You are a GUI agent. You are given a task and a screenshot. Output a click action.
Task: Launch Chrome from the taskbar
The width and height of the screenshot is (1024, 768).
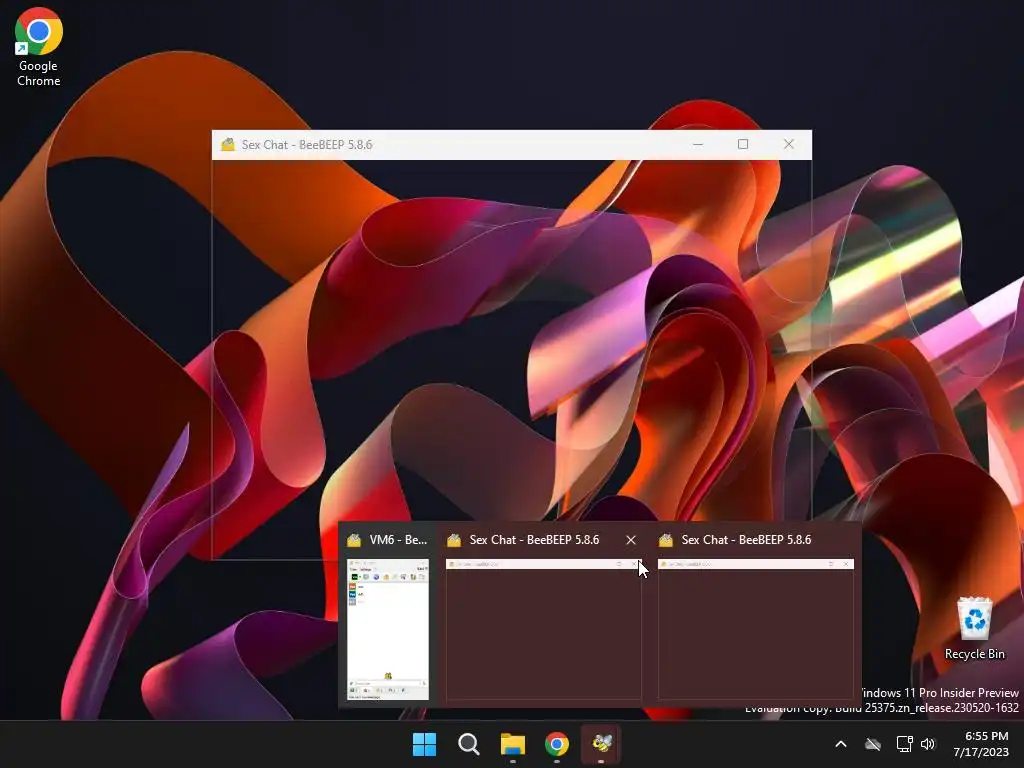click(557, 744)
